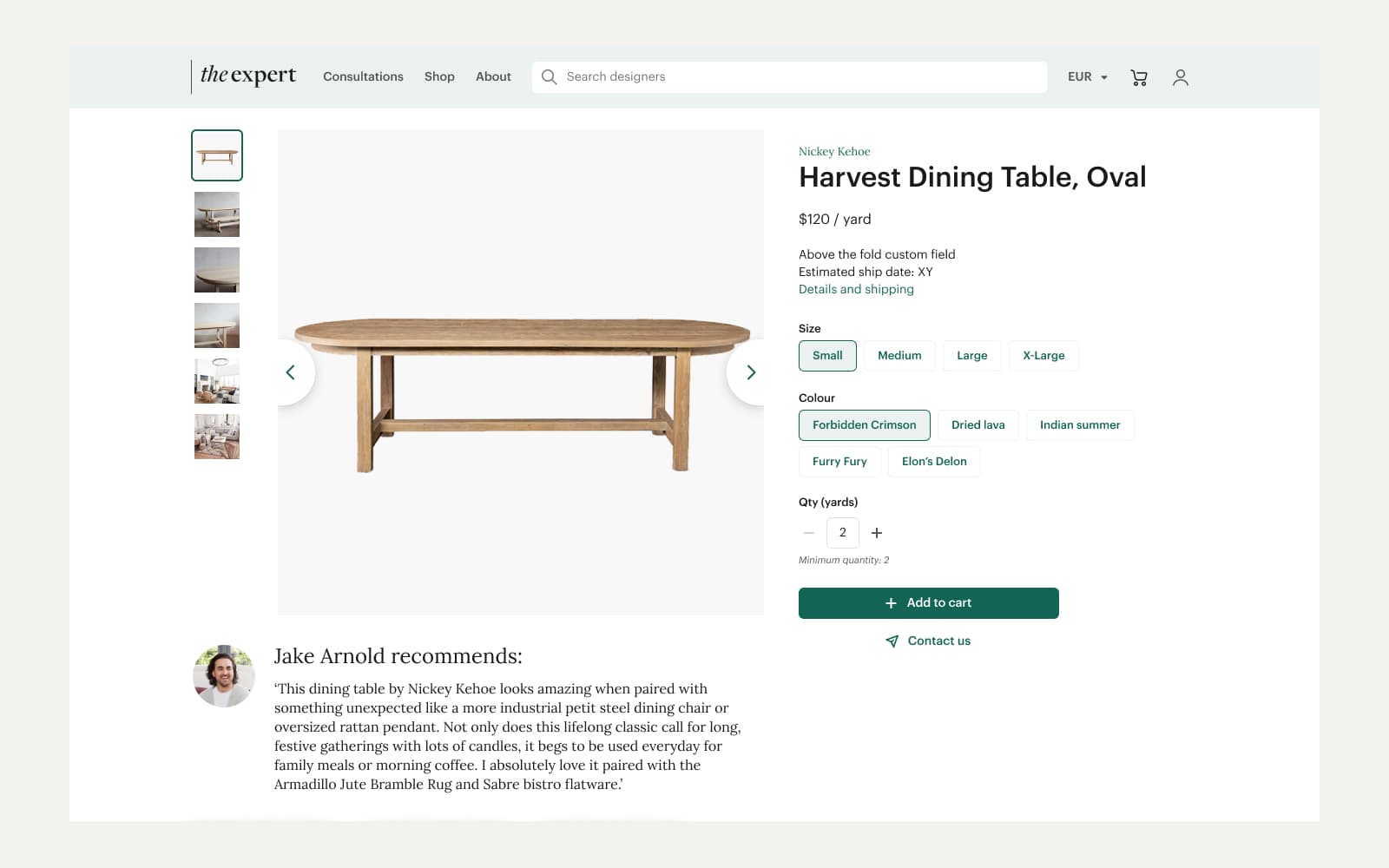1389x868 pixels.
Task: Click the search magnifier icon
Action: pos(549,76)
